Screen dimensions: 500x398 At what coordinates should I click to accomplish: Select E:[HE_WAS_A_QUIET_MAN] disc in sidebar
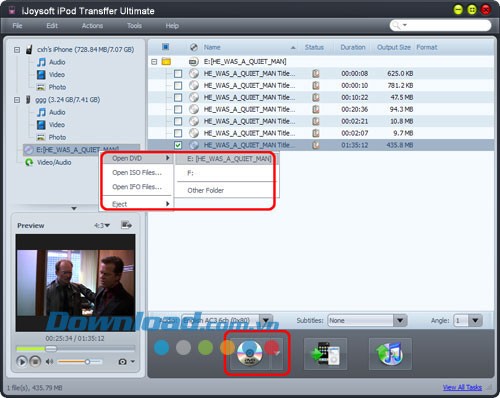pos(81,150)
